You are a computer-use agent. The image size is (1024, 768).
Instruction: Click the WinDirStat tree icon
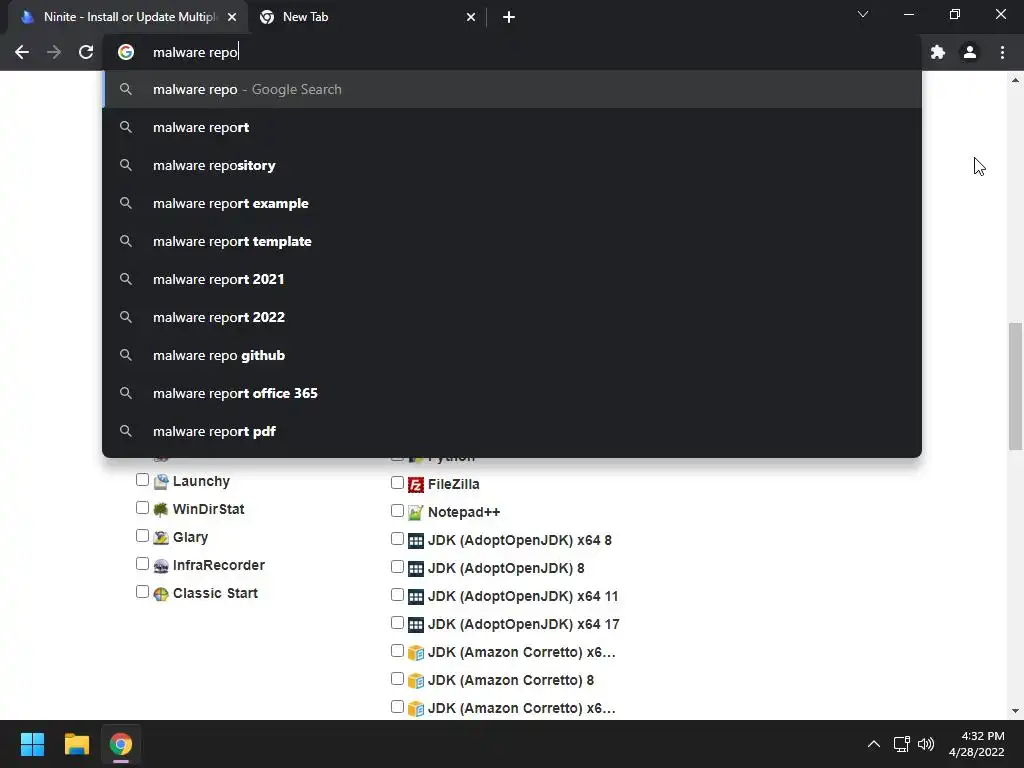point(161,509)
